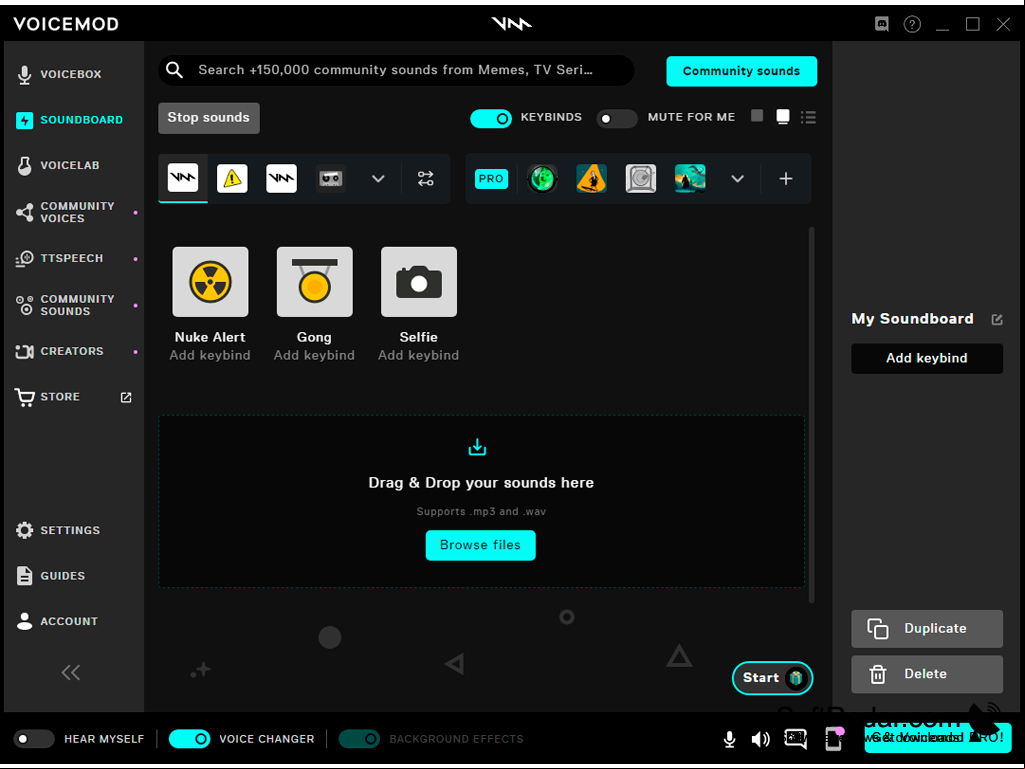Collapse the sidebar with the double chevron
Viewport: 1025px width, 769px height.
[x=71, y=672]
